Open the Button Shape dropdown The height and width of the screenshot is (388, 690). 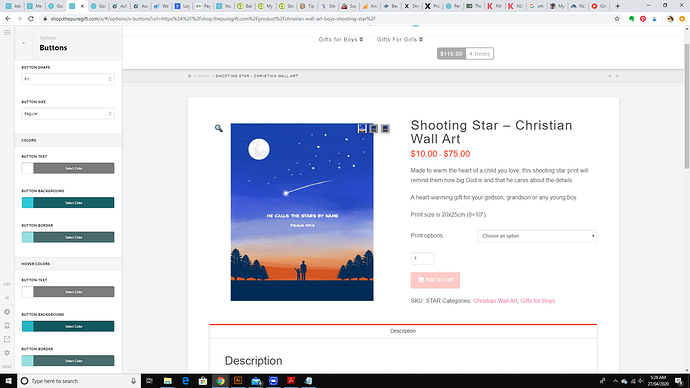pos(68,79)
